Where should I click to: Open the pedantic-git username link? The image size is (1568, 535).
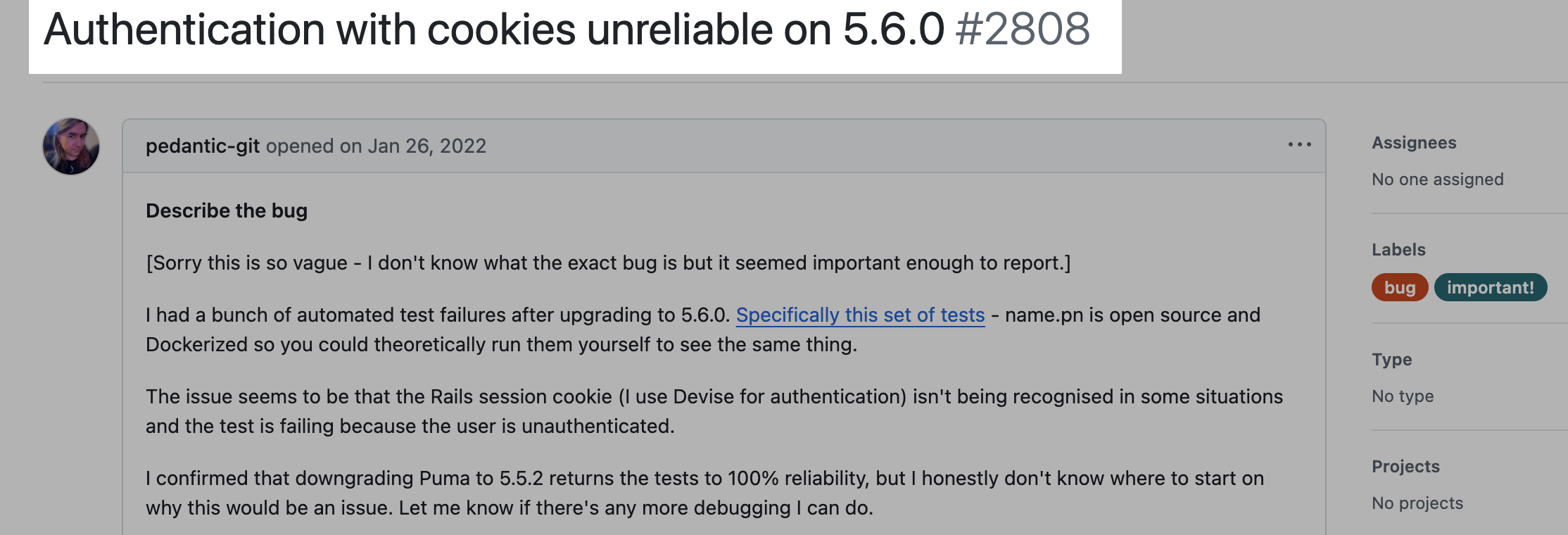203,146
